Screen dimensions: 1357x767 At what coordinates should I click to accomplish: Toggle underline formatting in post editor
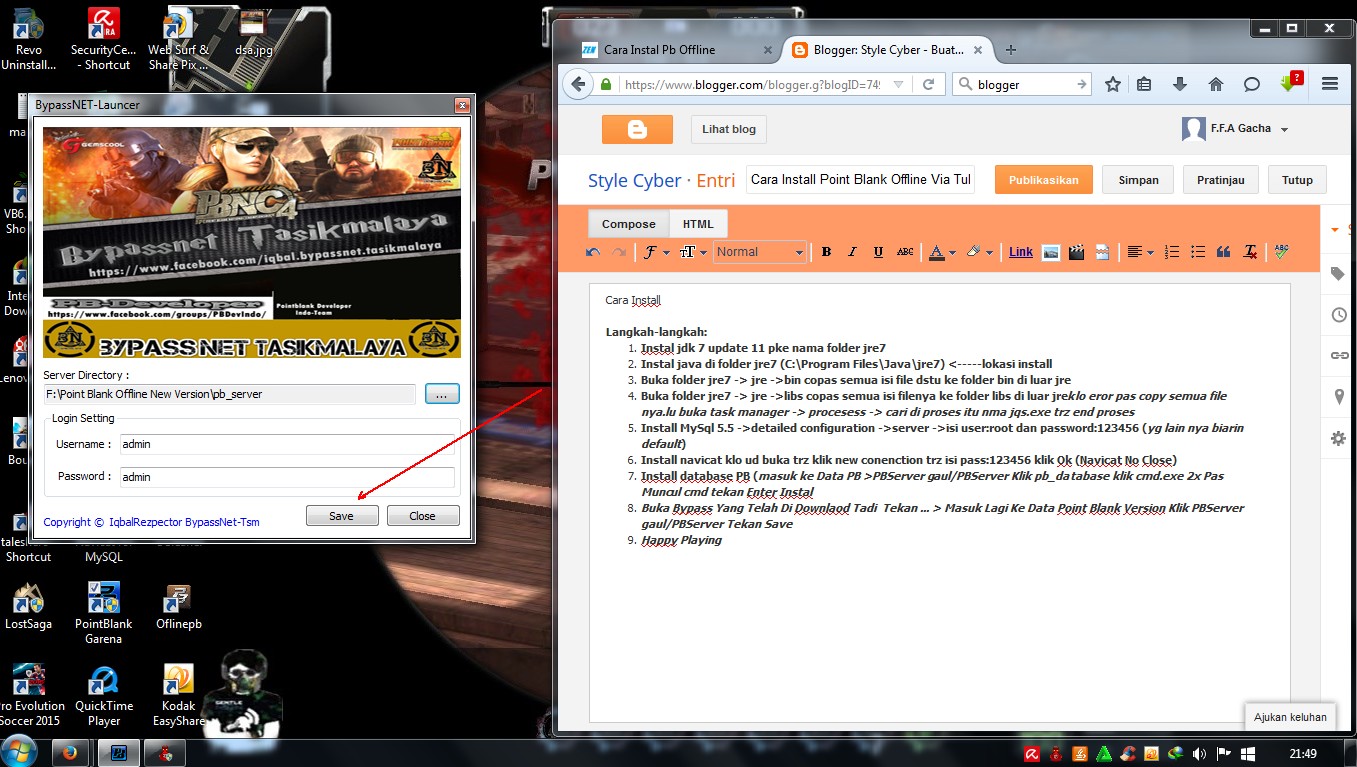coord(878,252)
